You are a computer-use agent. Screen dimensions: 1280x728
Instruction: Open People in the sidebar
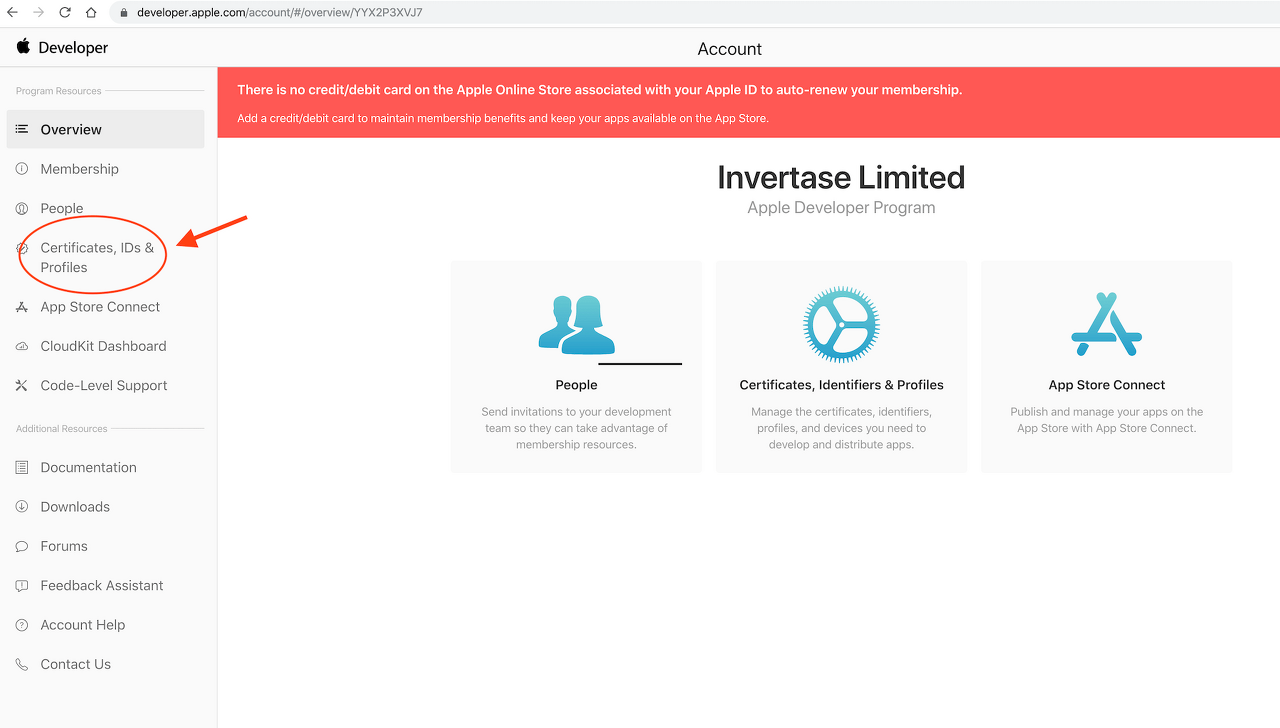click(x=61, y=208)
